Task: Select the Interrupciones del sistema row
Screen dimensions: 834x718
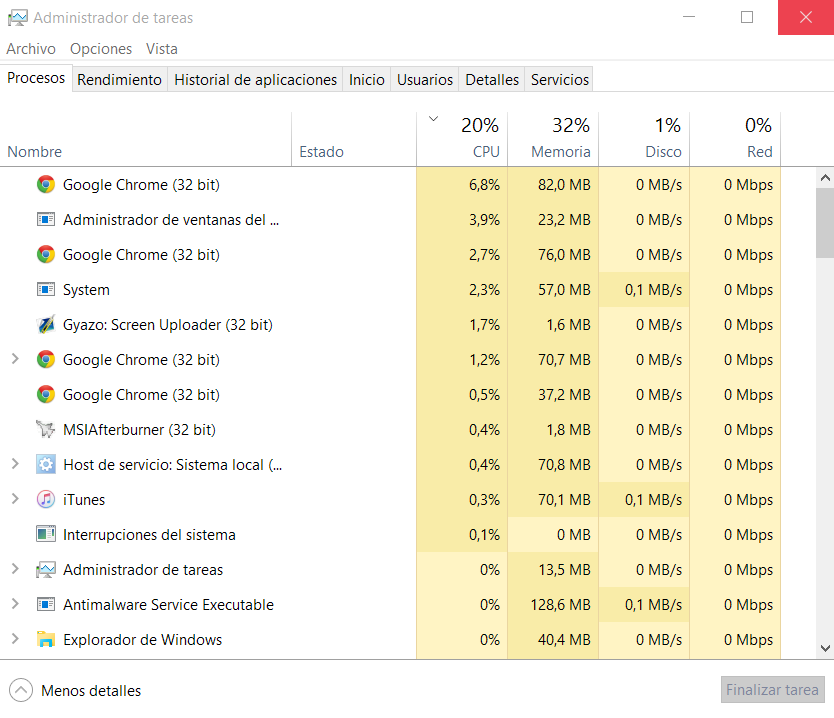Action: pyautogui.click(x=390, y=534)
